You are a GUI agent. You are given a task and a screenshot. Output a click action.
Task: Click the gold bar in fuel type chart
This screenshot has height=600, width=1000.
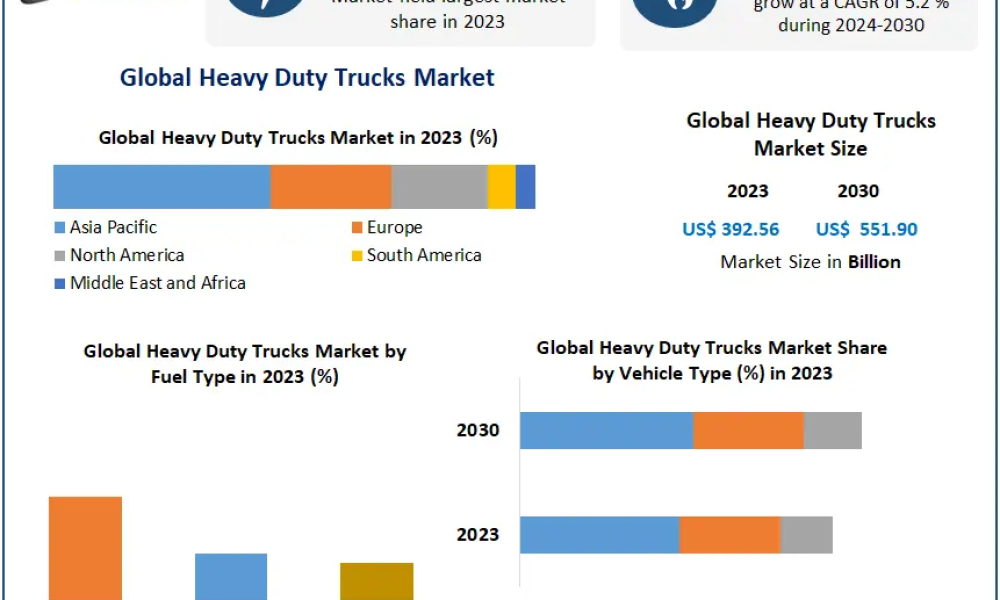point(377,581)
